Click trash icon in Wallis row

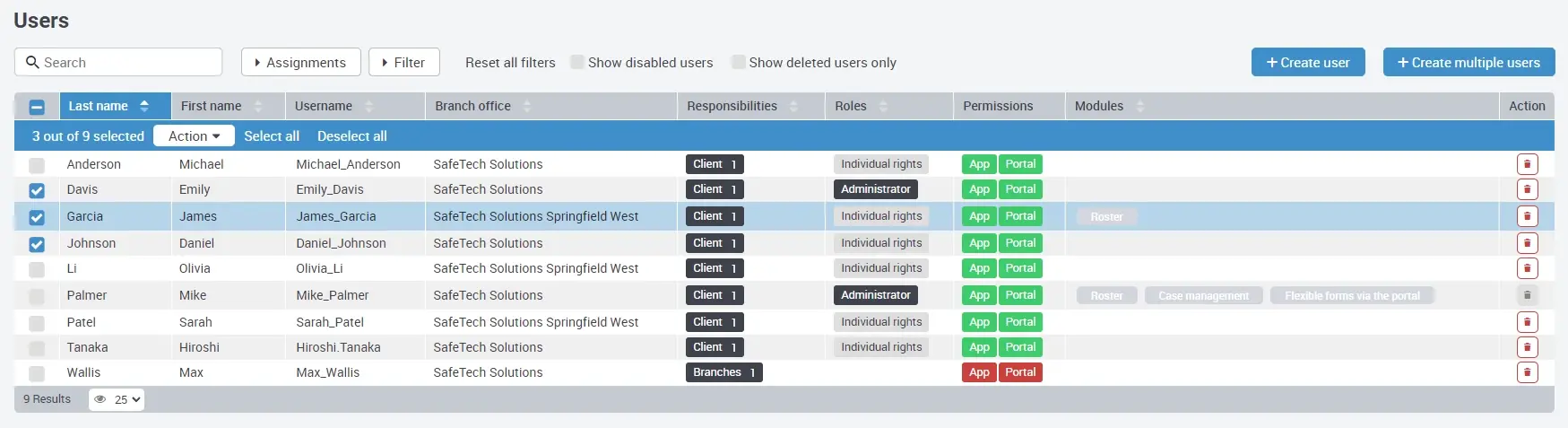coord(1527,372)
